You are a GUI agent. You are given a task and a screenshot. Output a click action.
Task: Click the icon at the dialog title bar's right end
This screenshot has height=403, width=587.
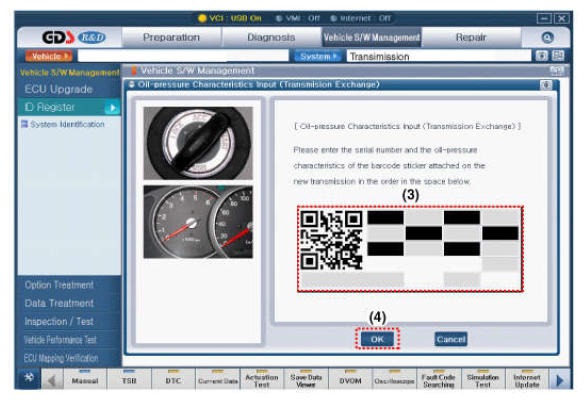[546, 85]
